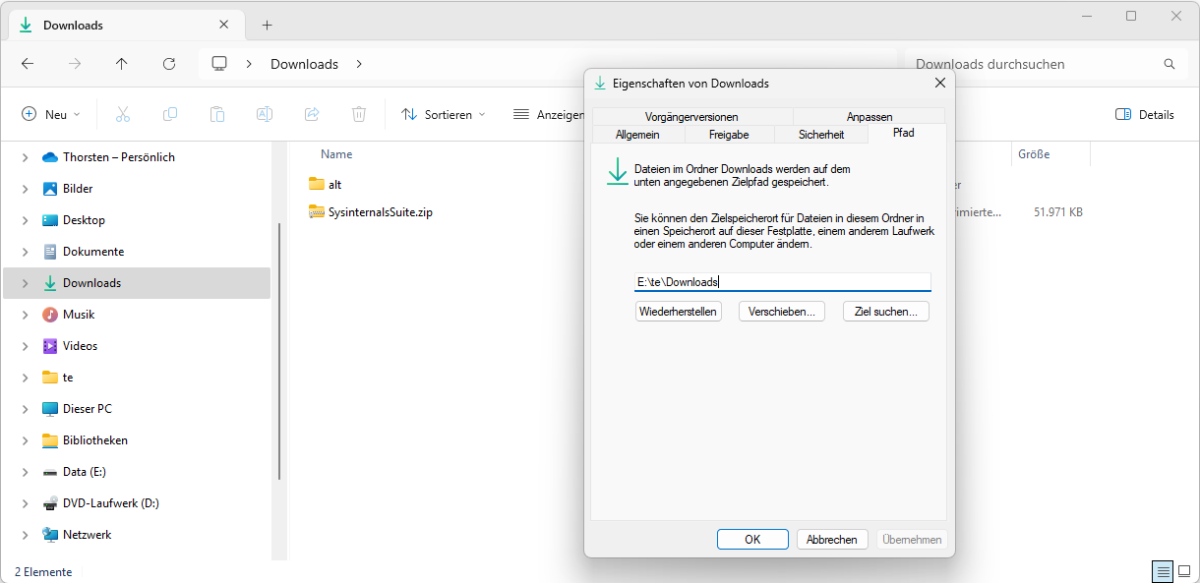
Task: Open the Sortieren dropdown menu
Action: pyautogui.click(x=443, y=115)
